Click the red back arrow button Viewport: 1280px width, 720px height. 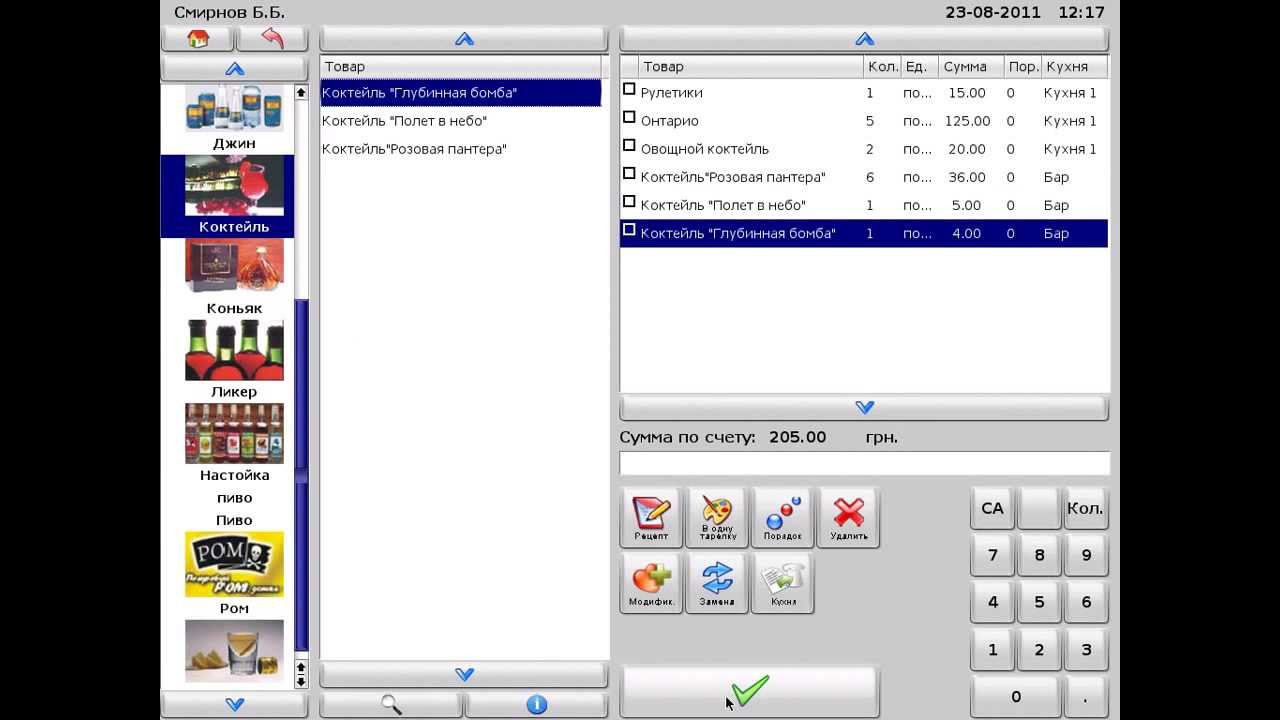(x=272, y=39)
